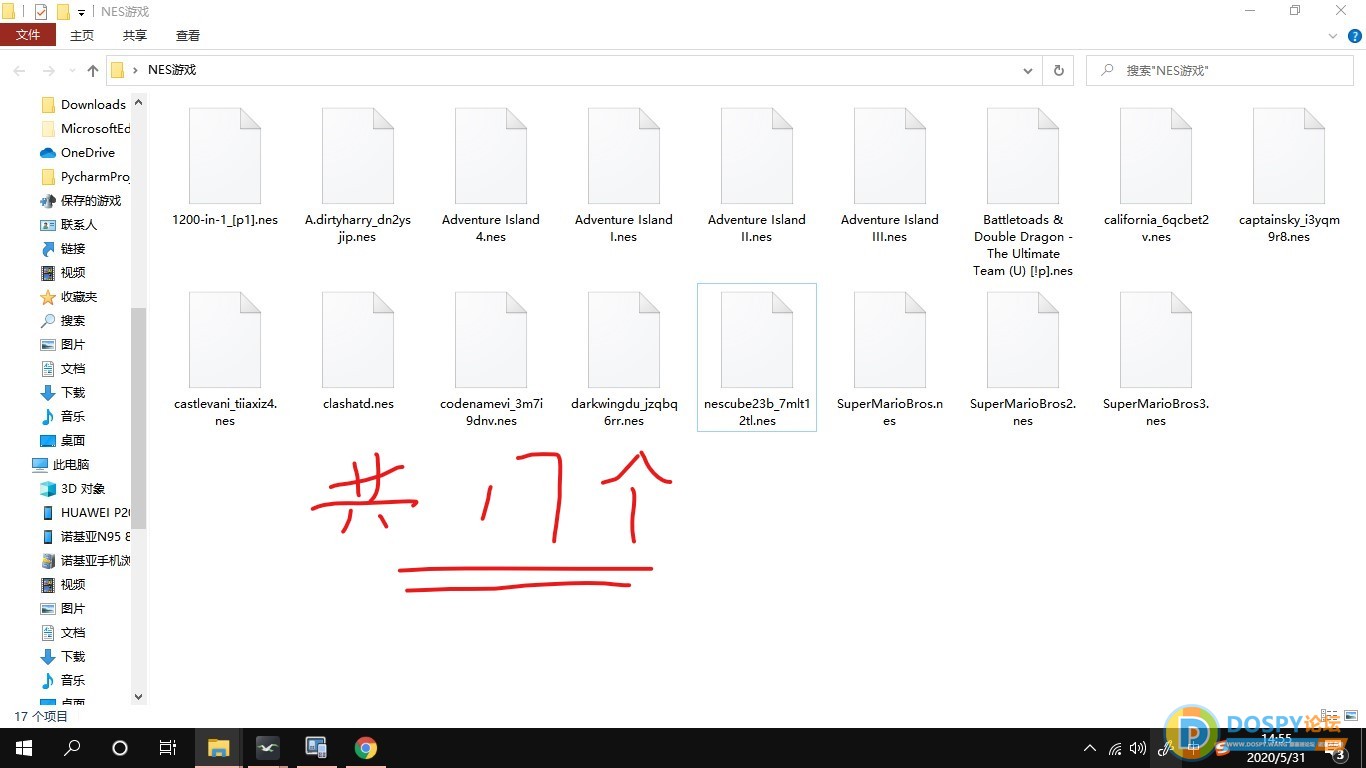Open the Windows Start menu
Screen dimensions: 1366x768
(x=24, y=748)
